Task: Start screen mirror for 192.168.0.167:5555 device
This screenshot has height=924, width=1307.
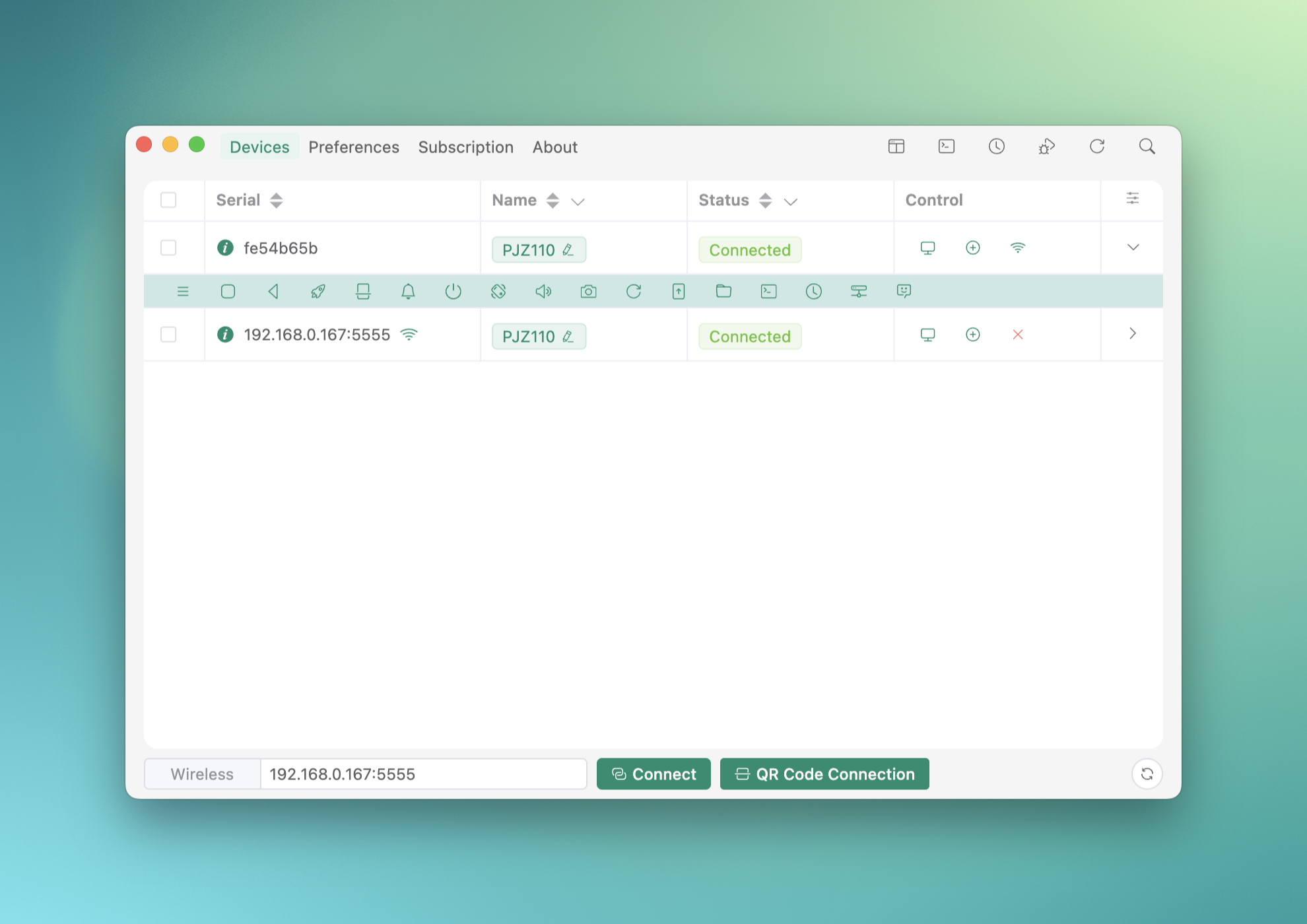Action: tap(928, 335)
